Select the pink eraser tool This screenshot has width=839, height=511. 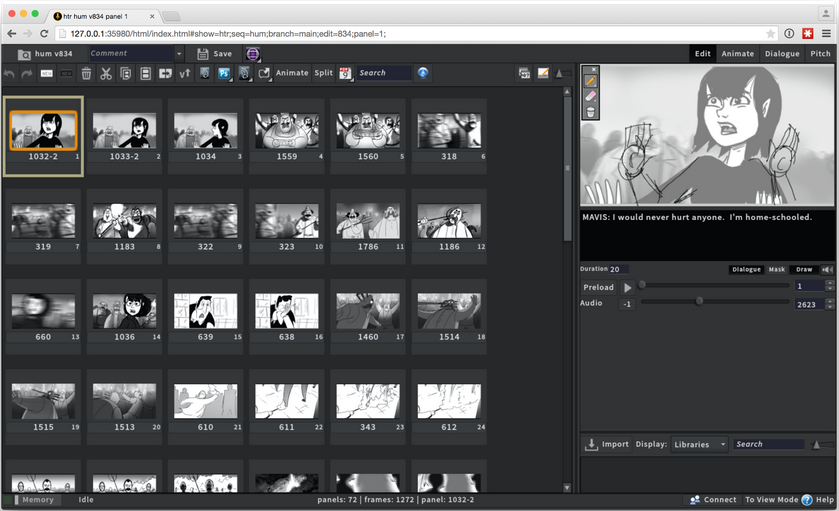(x=590, y=96)
